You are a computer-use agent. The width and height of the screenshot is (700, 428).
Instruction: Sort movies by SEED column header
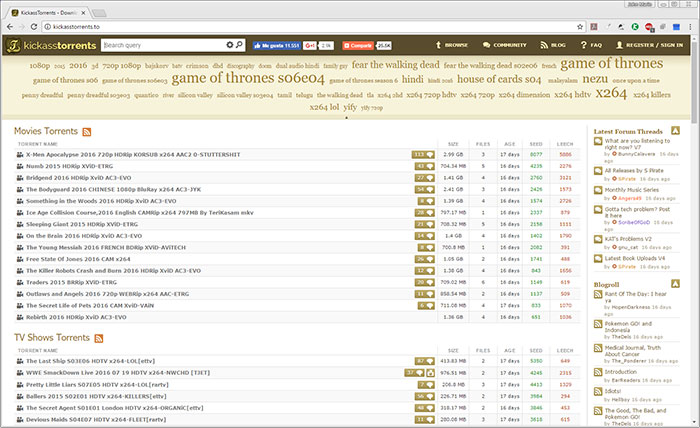click(536, 144)
